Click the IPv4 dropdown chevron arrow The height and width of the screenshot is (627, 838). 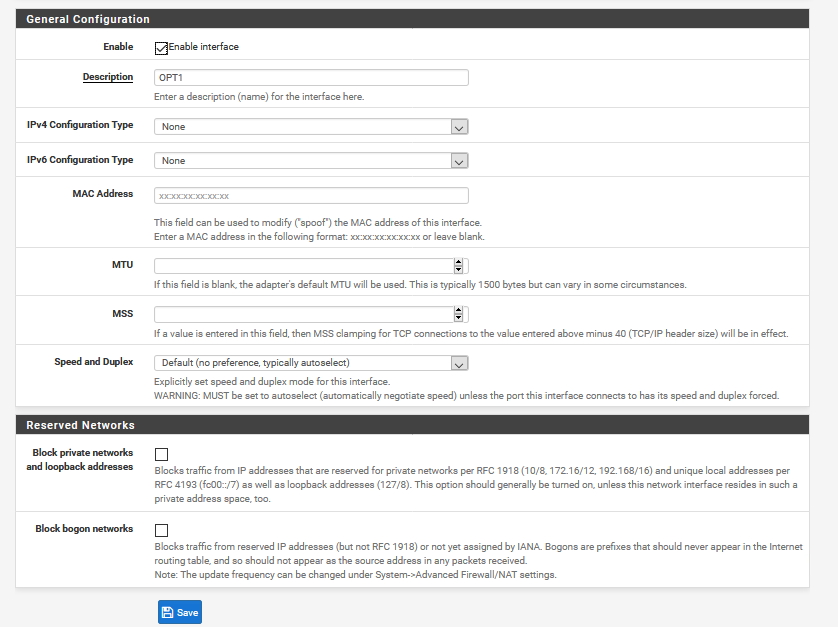[x=459, y=127]
